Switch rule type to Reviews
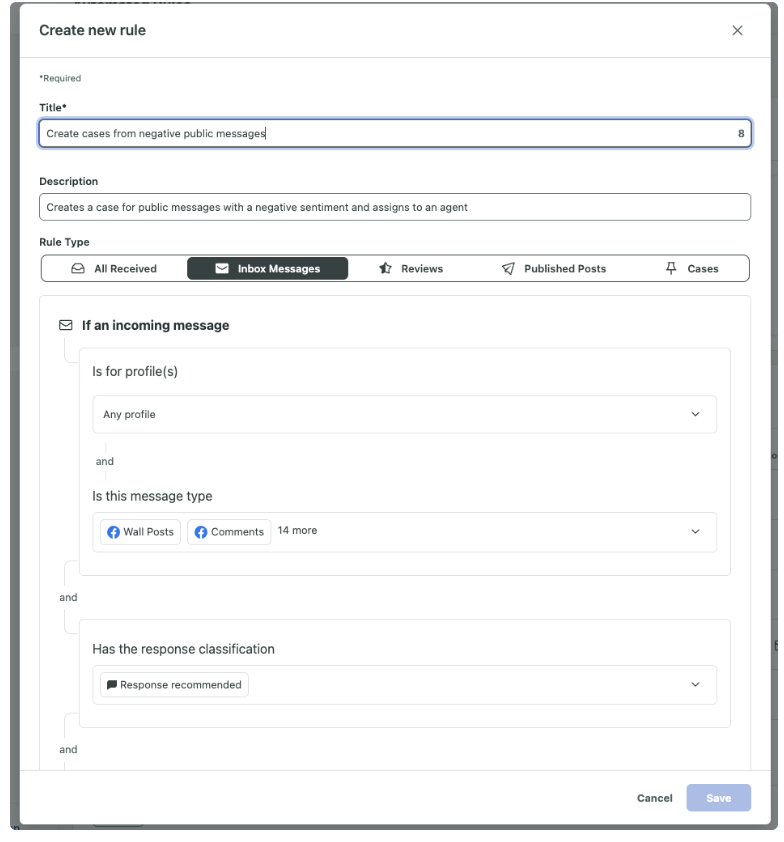Screen dimensions: 784x842 411,268
